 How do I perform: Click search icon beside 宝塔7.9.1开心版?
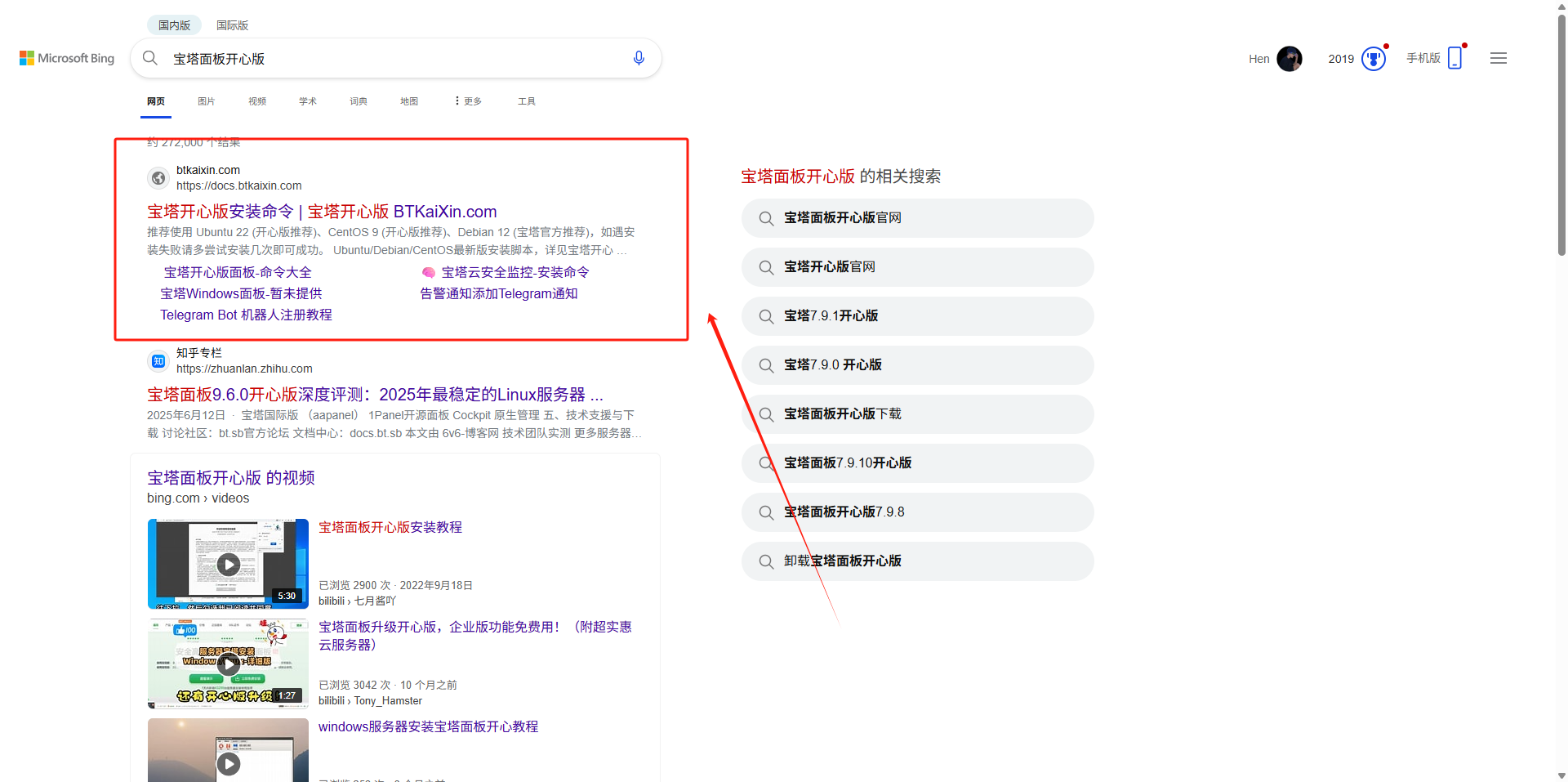pyautogui.click(x=766, y=316)
